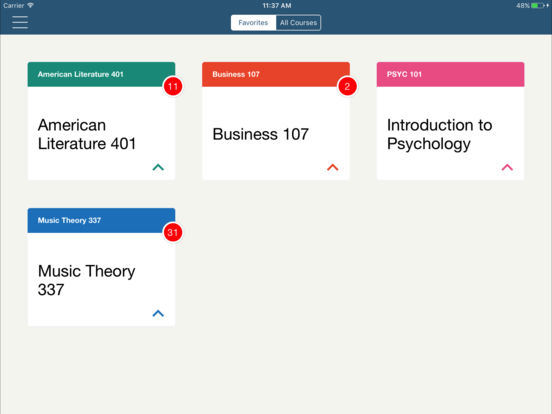Switch to the Favorites tab

253,23
